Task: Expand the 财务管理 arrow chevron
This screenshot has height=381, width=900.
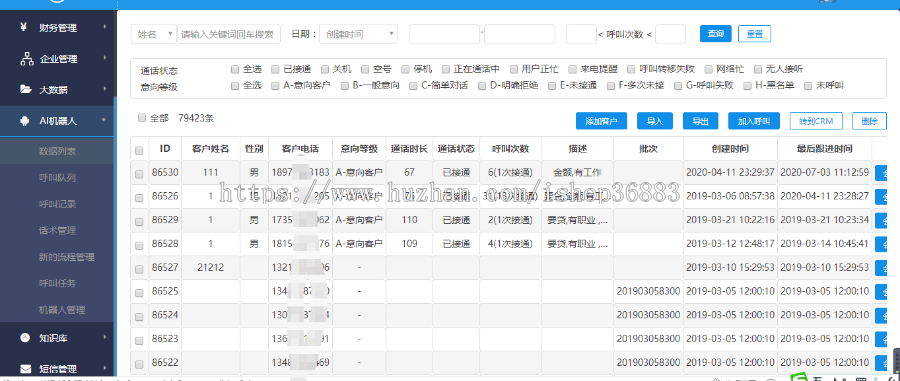Action: click(104, 26)
